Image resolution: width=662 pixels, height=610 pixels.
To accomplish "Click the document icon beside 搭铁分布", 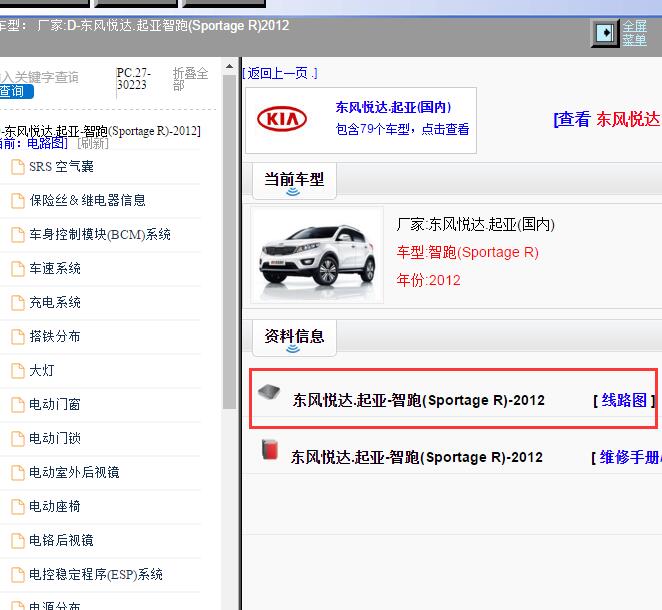I will tap(18, 336).
